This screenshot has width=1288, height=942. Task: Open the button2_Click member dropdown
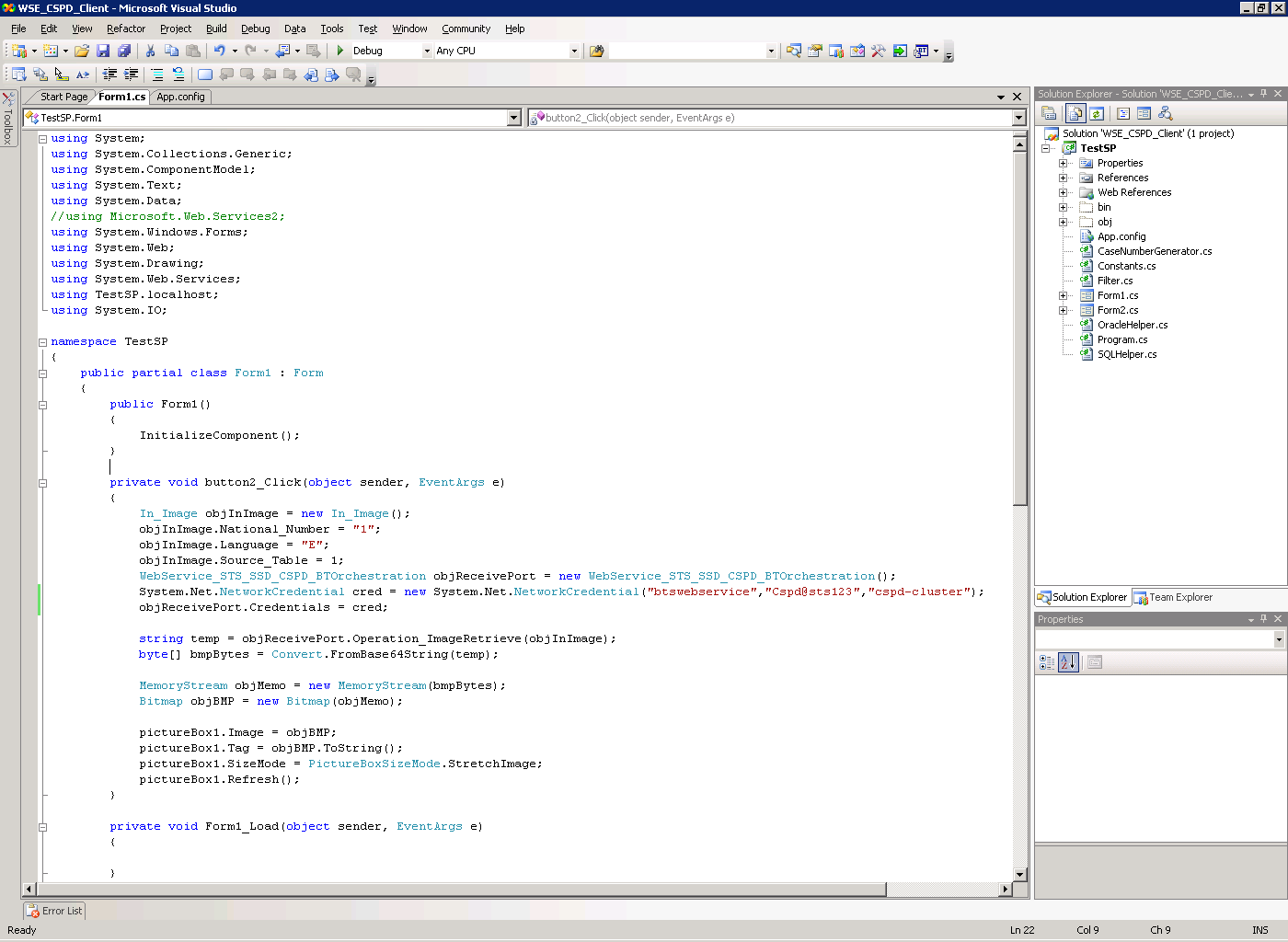[1018, 118]
